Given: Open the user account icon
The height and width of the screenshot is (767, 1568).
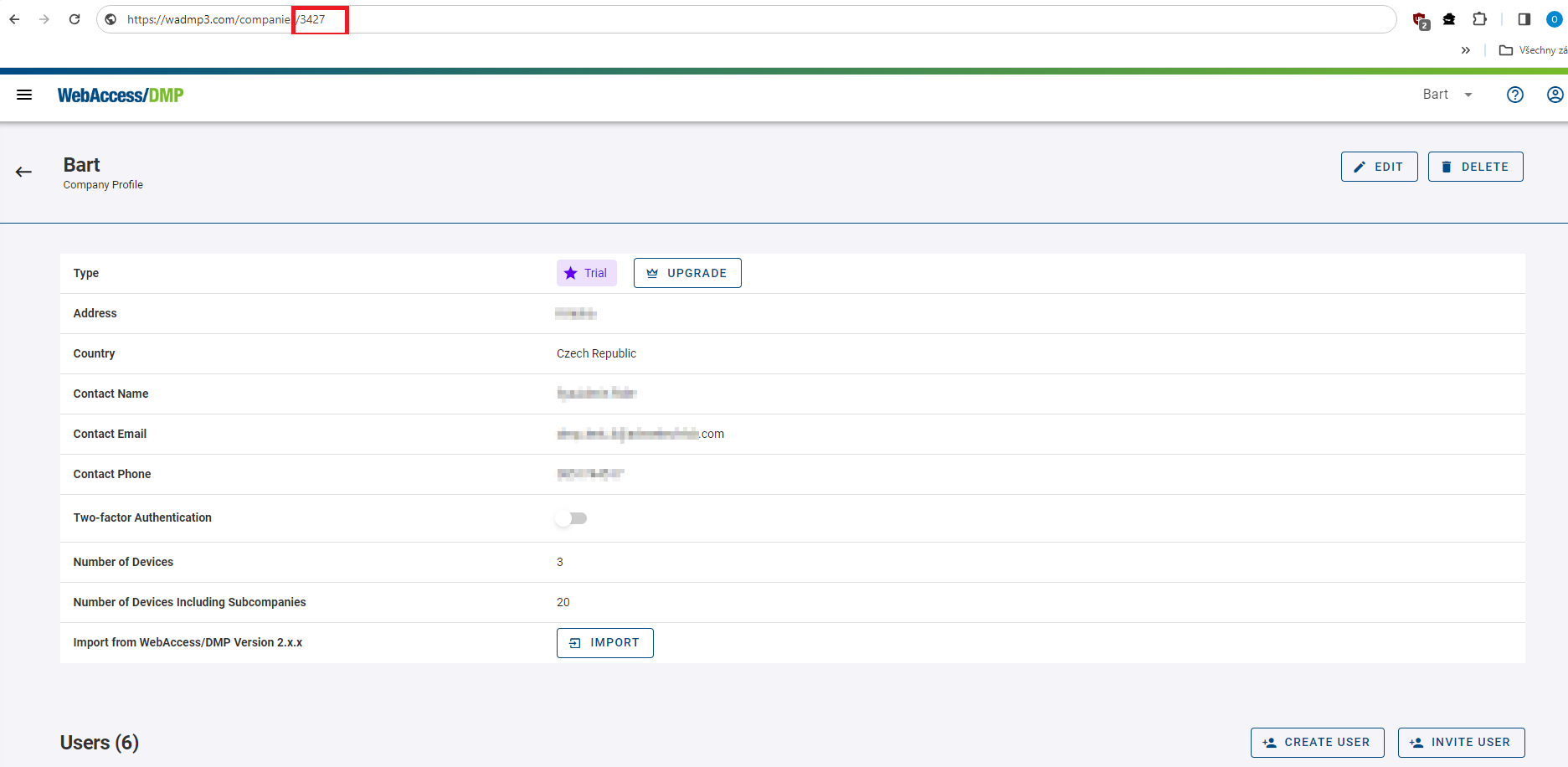Looking at the screenshot, I should click(x=1555, y=95).
